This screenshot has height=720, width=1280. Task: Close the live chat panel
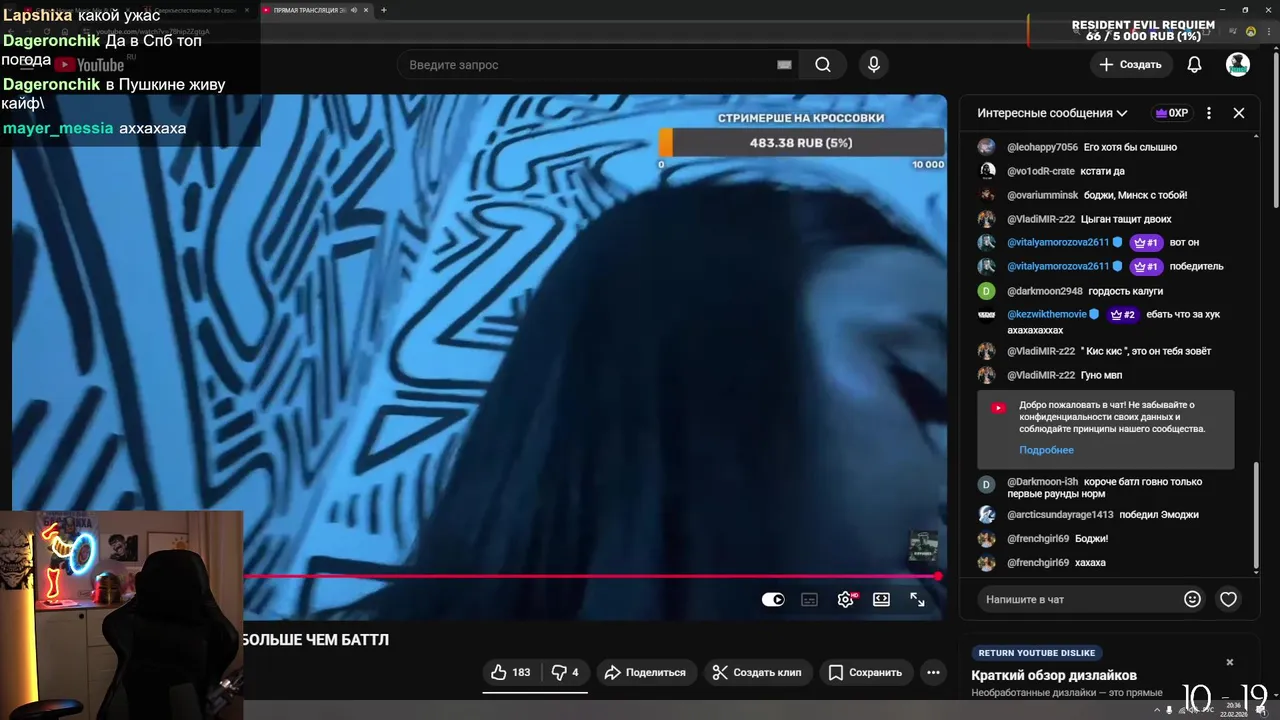coord(1239,113)
